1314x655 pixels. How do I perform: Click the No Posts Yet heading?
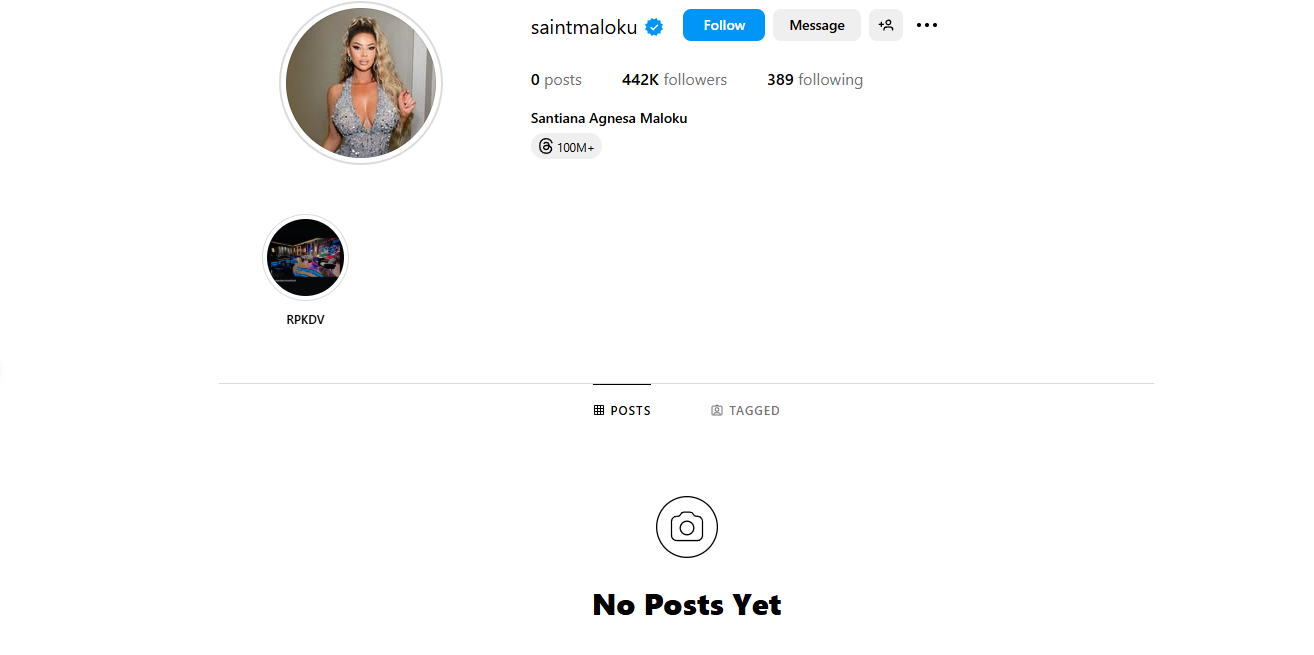[x=687, y=605]
